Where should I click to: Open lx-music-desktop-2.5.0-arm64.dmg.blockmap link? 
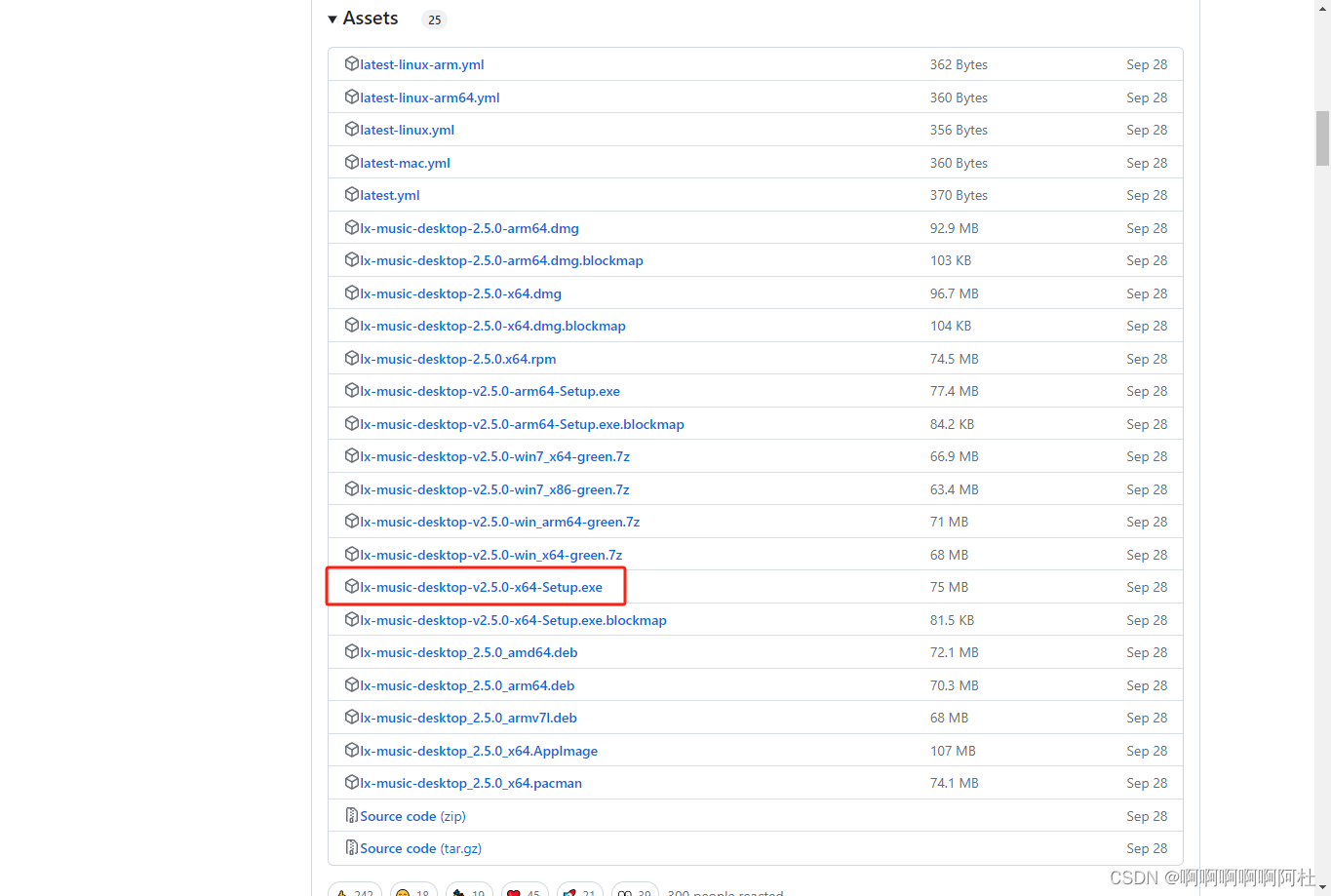pyautogui.click(x=502, y=260)
